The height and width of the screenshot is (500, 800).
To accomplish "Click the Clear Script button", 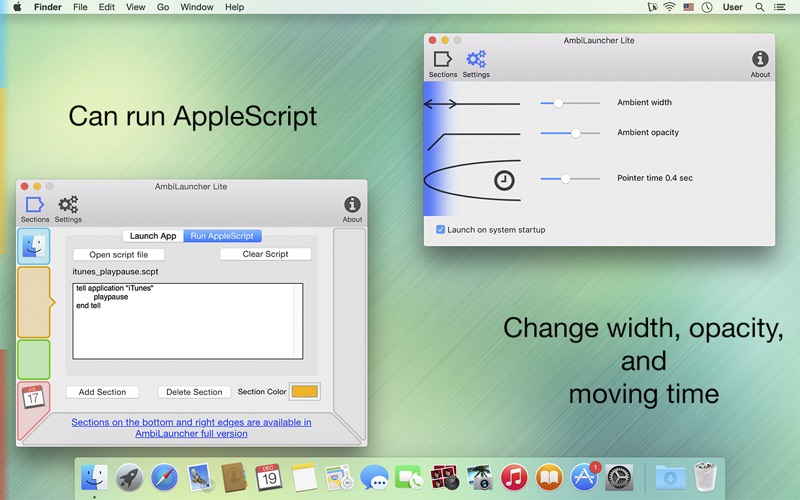I will pyautogui.click(x=265, y=254).
